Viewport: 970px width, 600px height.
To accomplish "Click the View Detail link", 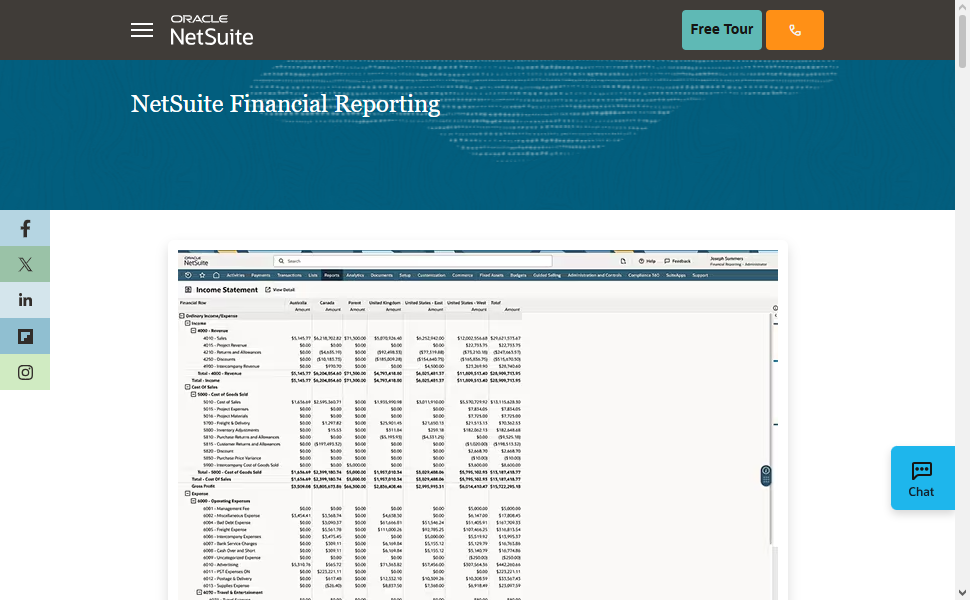I will coord(280,289).
